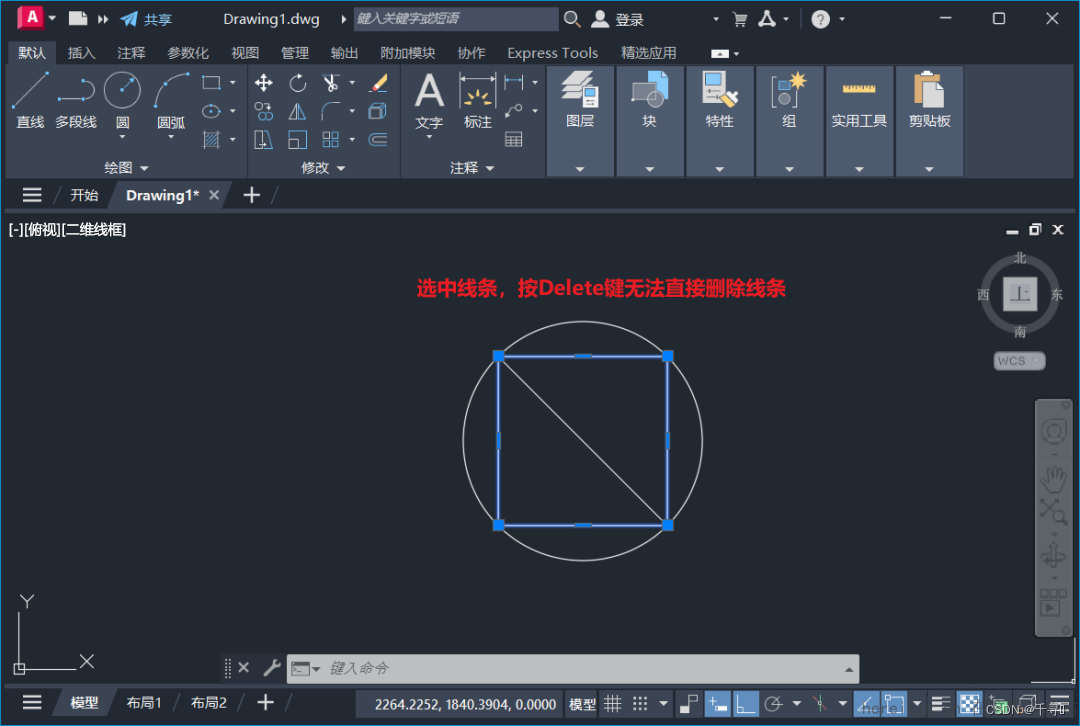Click the ViewCube Top (上) face

click(1020, 294)
